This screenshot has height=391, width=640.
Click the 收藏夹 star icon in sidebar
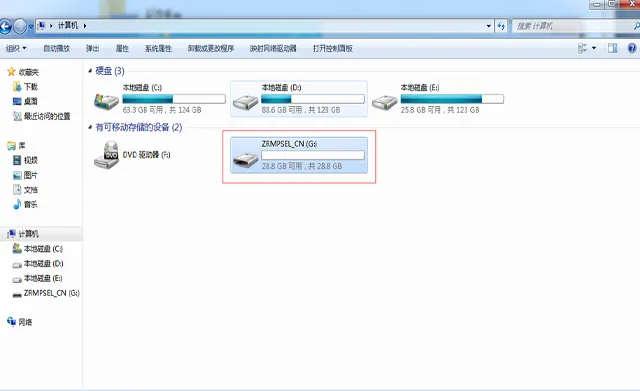(11, 72)
